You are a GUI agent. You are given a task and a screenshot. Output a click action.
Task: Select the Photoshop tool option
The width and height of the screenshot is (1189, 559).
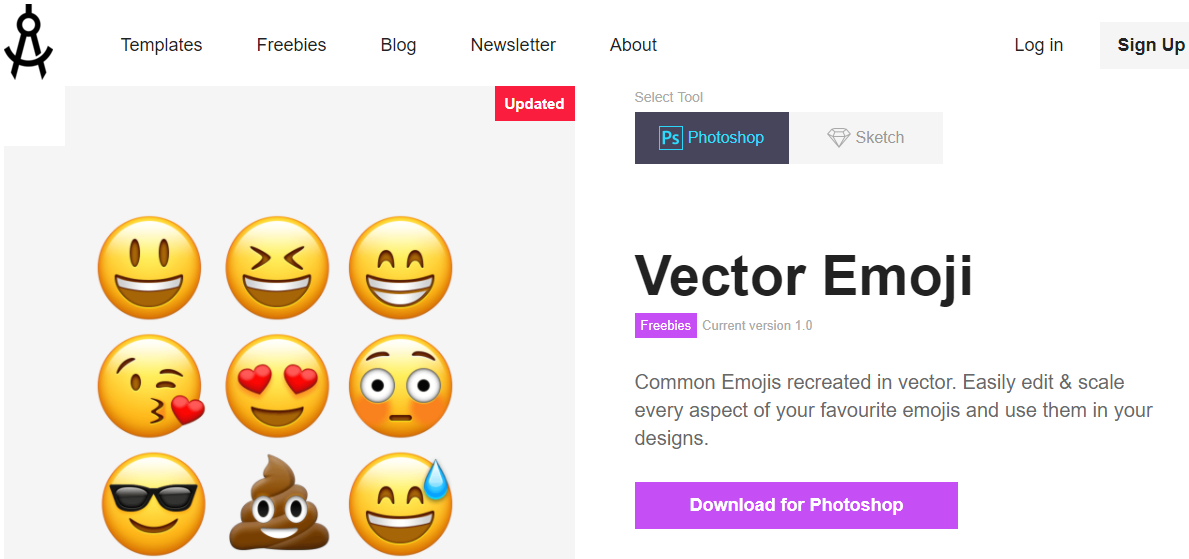point(712,138)
